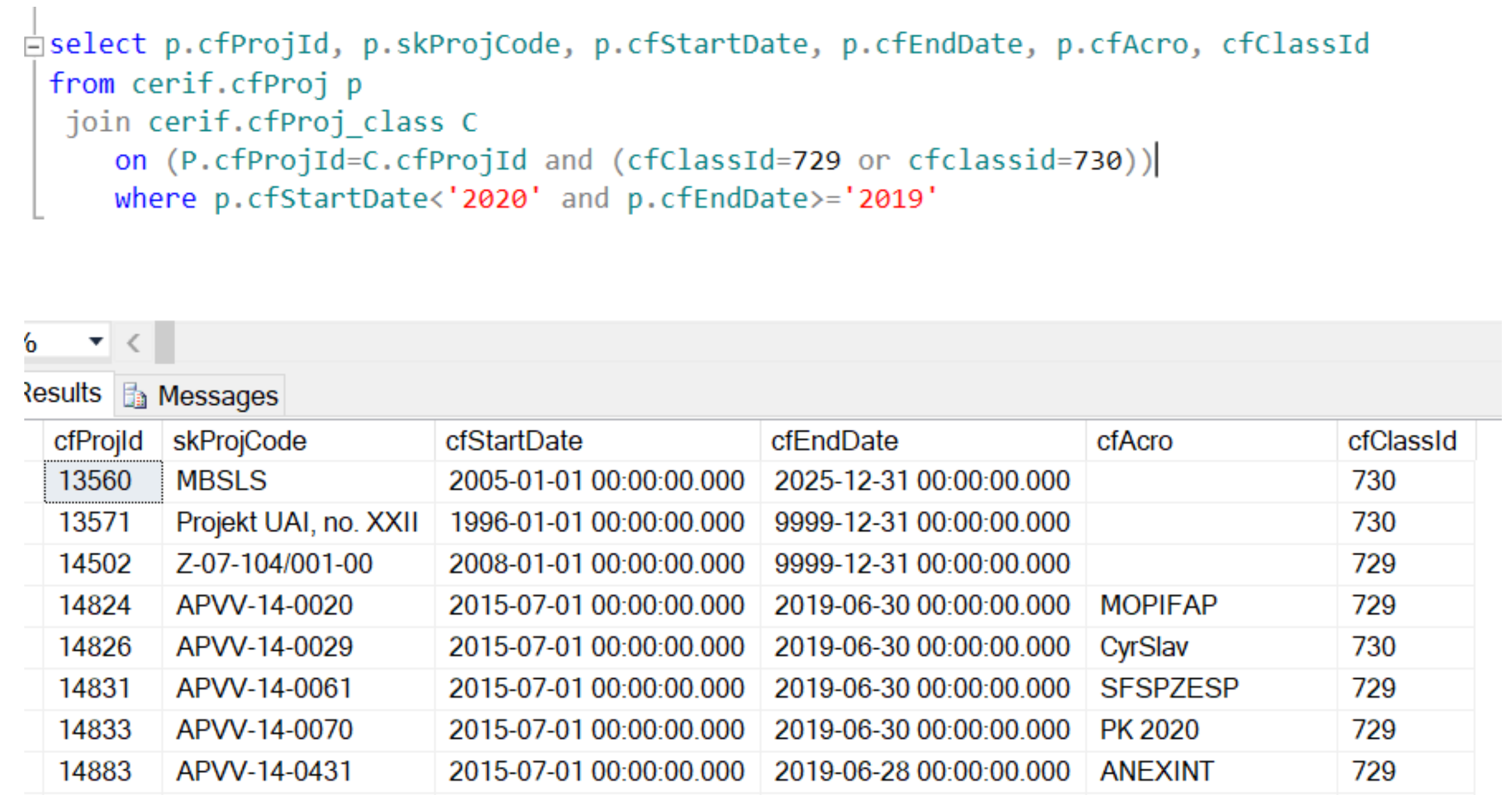Image resolution: width=1512 pixels, height=795 pixels.
Task: Click the horizontal scroll left arrow
Action: click(x=134, y=342)
